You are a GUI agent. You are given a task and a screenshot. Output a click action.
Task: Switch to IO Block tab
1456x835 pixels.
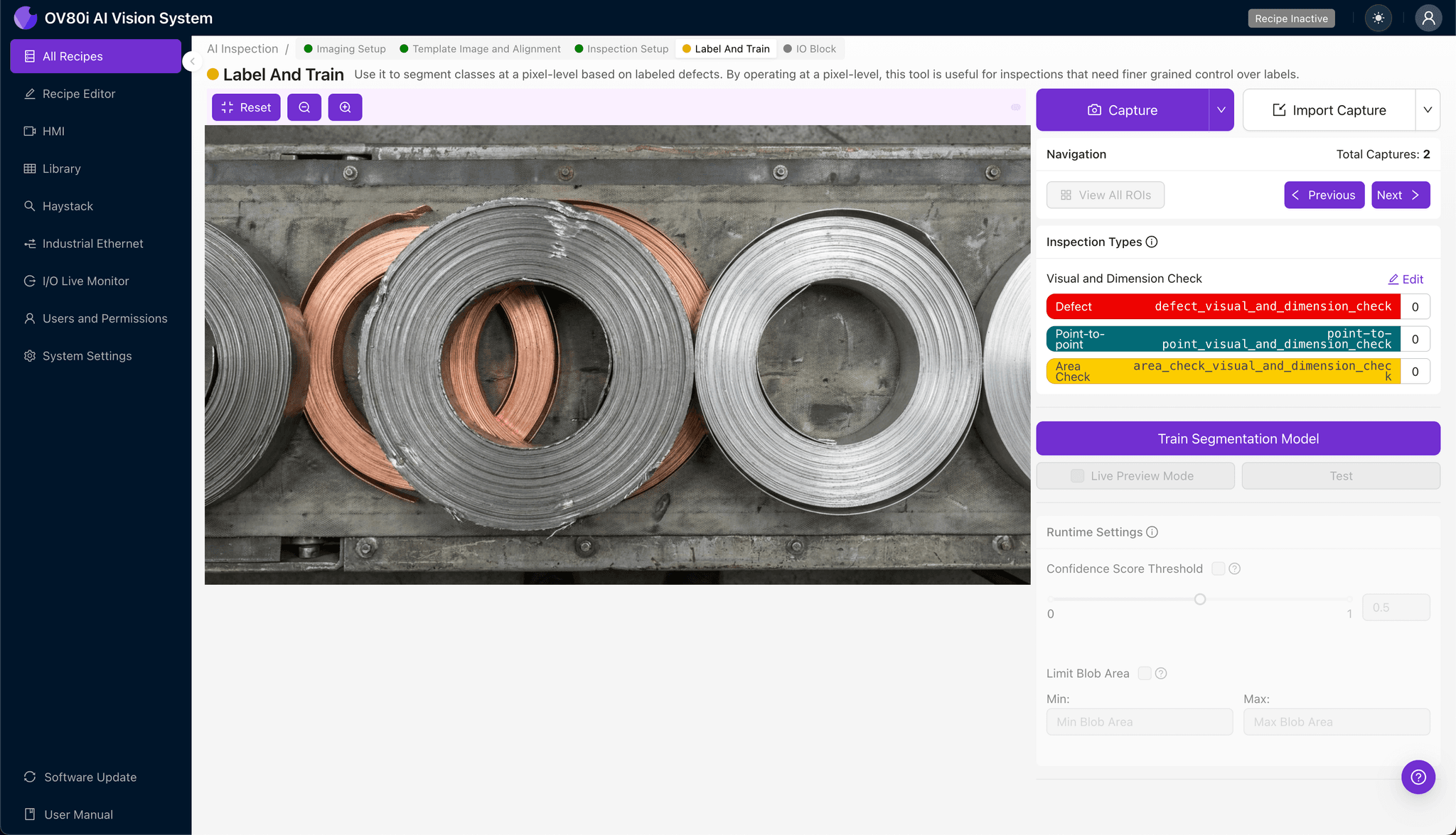[x=810, y=49]
